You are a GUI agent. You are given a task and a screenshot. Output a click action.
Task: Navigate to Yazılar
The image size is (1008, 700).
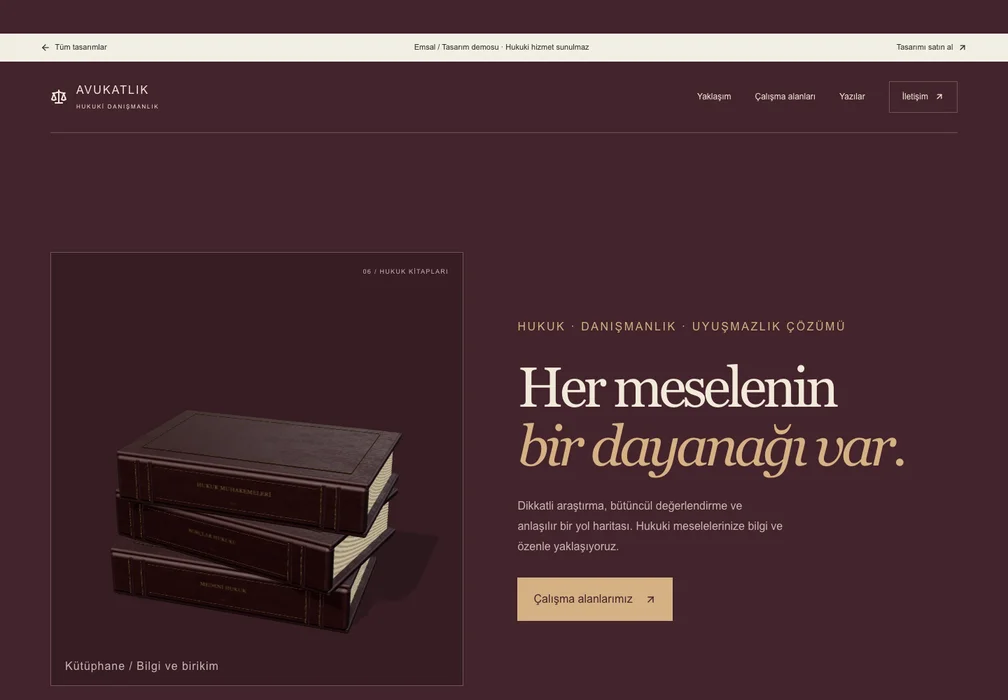point(852,96)
